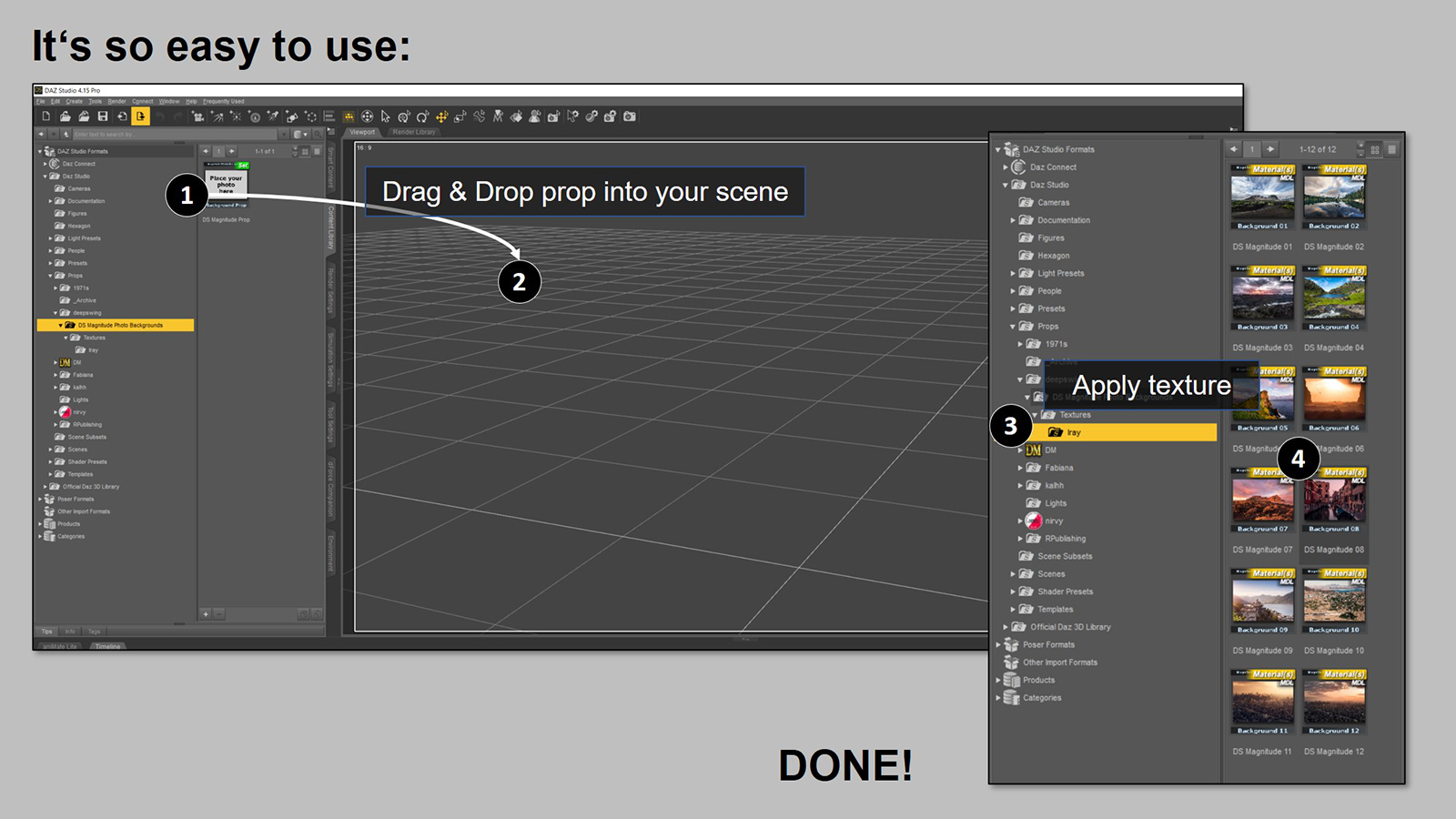1456x819 pixels.
Task: Select the Rotate tool icon
Action: coord(422,116)
